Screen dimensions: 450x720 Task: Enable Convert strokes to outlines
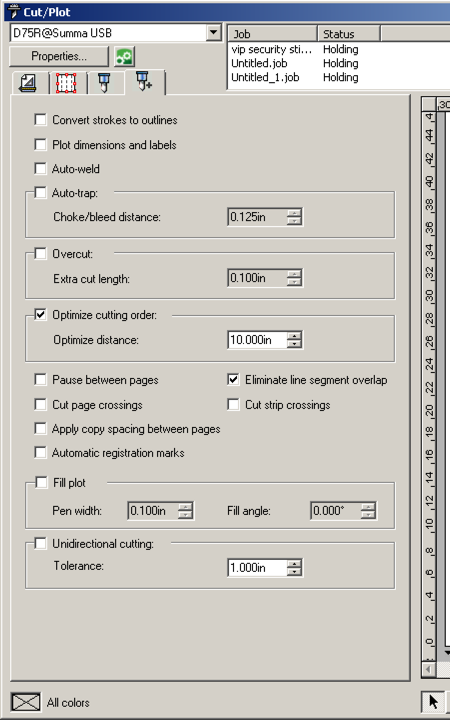tap(40, 120)
